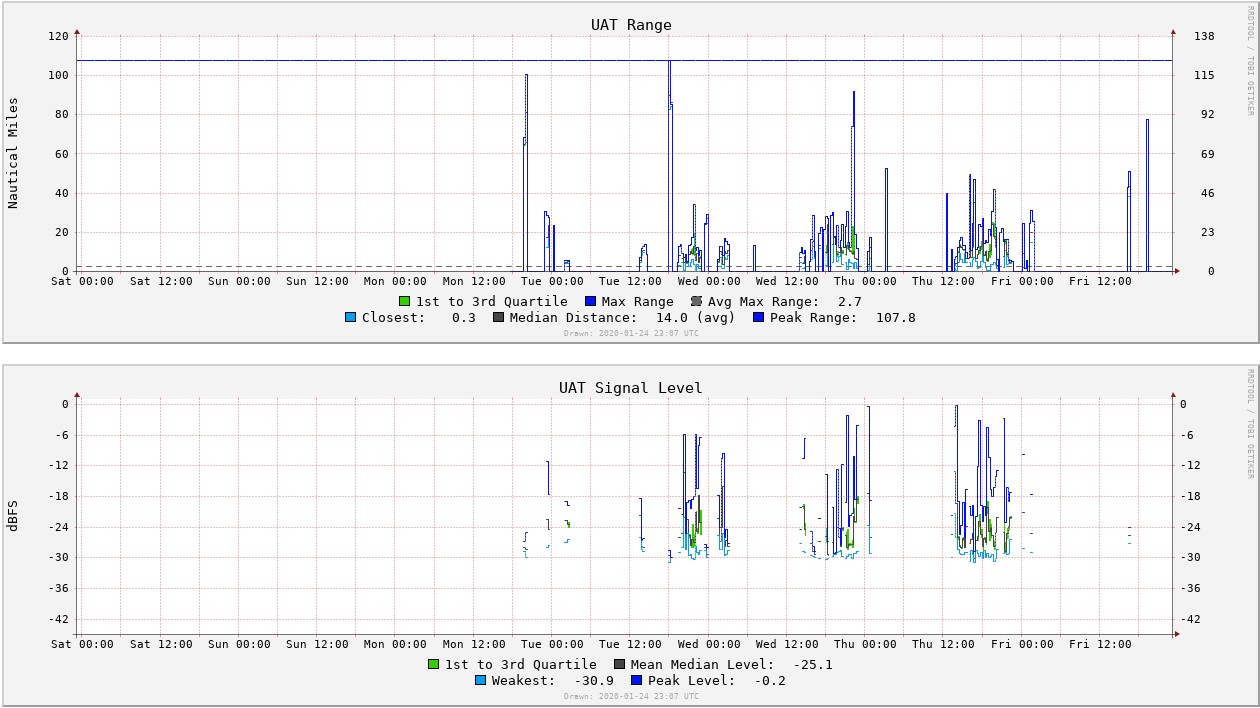Click the Nautical Miles axis label

(x=14, y=152)
